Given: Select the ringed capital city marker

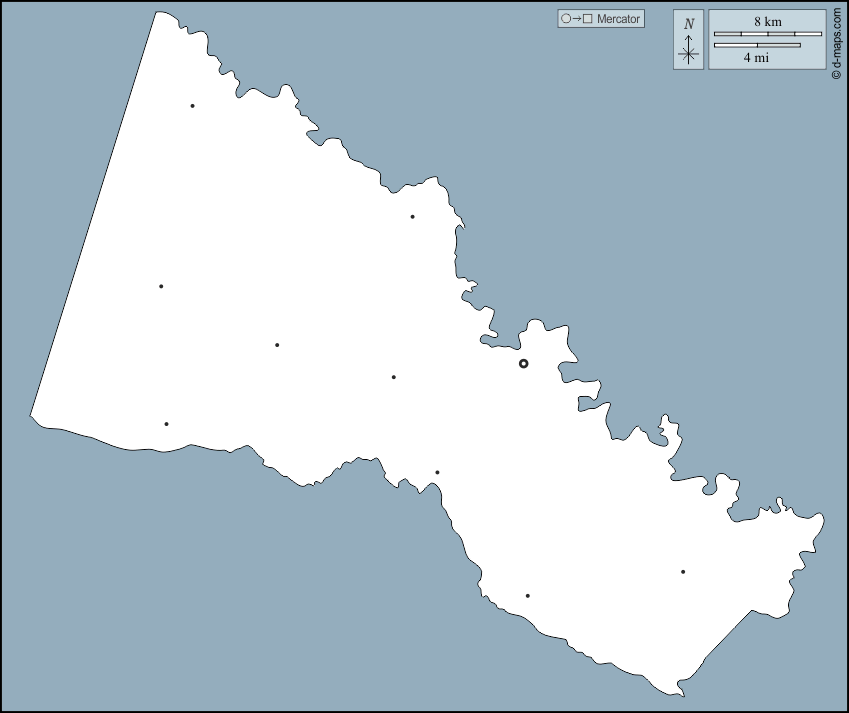Looking at the screenshot, I should (523, 364).
